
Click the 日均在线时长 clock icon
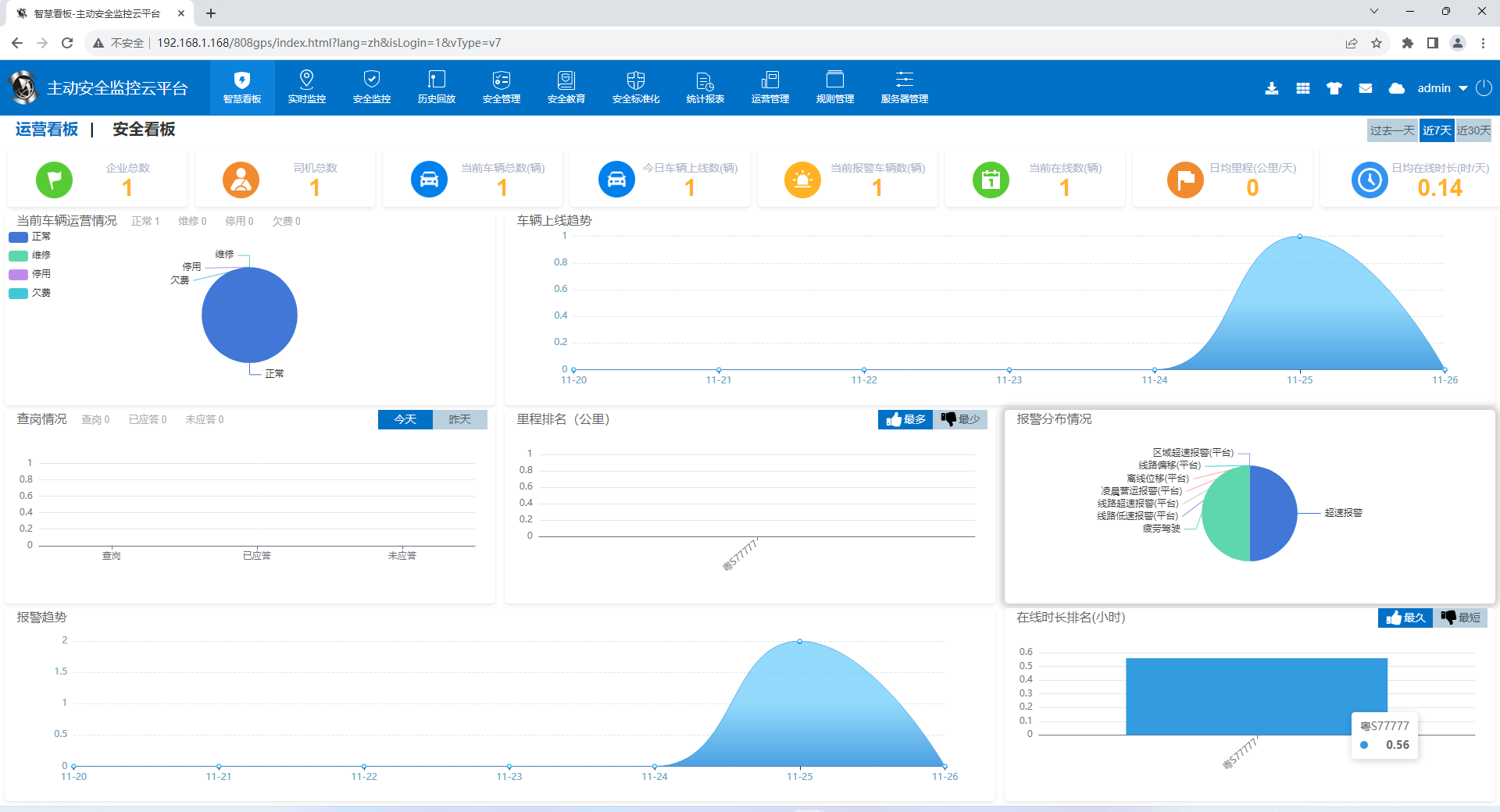point(1370,180)
